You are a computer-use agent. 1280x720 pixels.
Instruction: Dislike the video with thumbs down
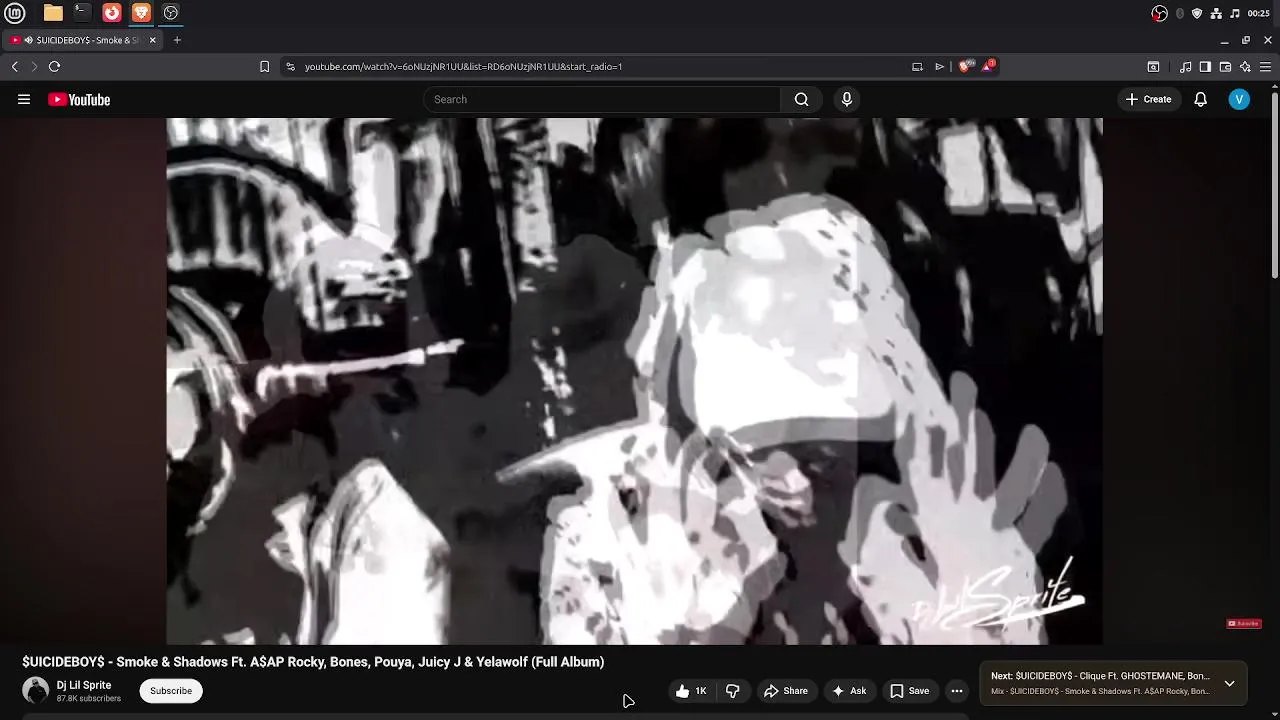[733, 691]
